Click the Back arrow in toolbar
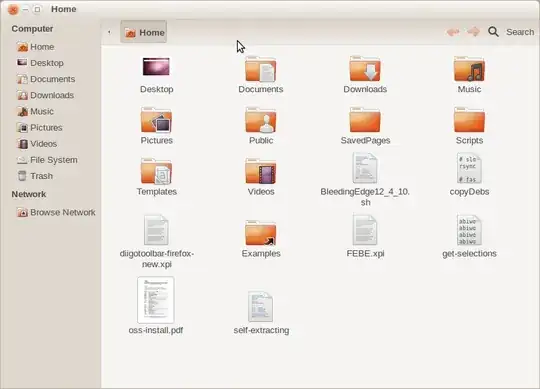Screen dimensions: 540x389 click(x=453, y=32)
